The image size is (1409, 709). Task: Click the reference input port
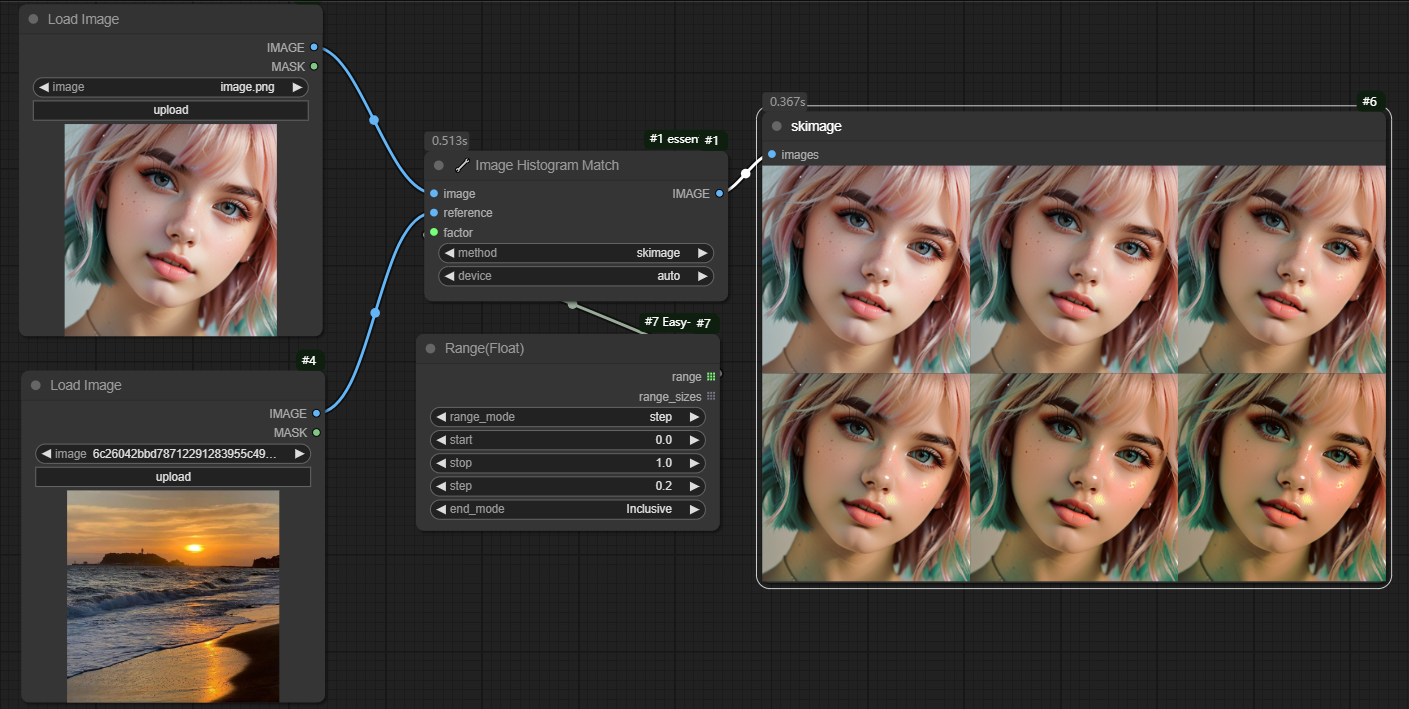(x=434, y=213)
